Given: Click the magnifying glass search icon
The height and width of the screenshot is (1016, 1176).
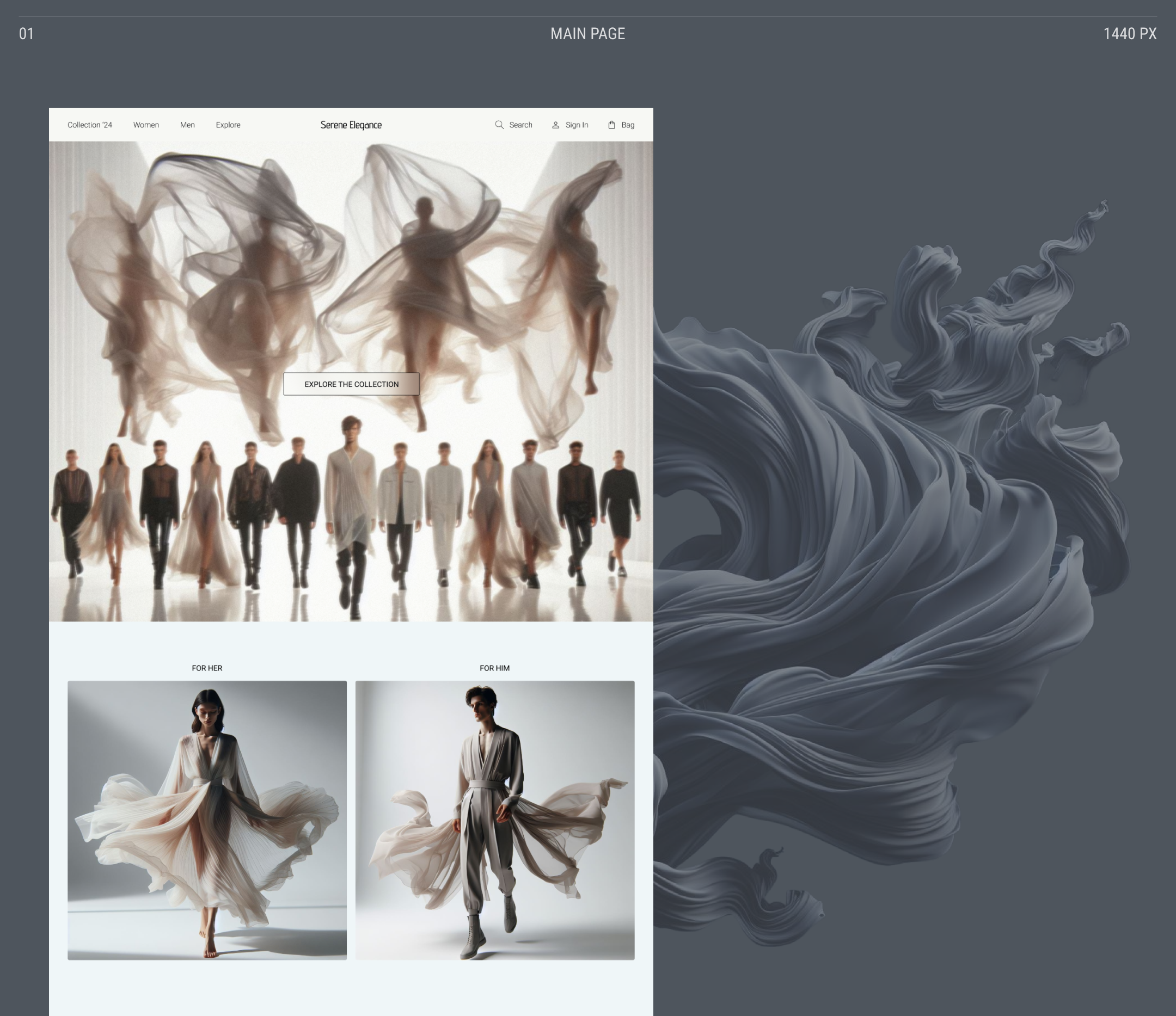Looking at the screenshot, I should click(x=499, y=125).
